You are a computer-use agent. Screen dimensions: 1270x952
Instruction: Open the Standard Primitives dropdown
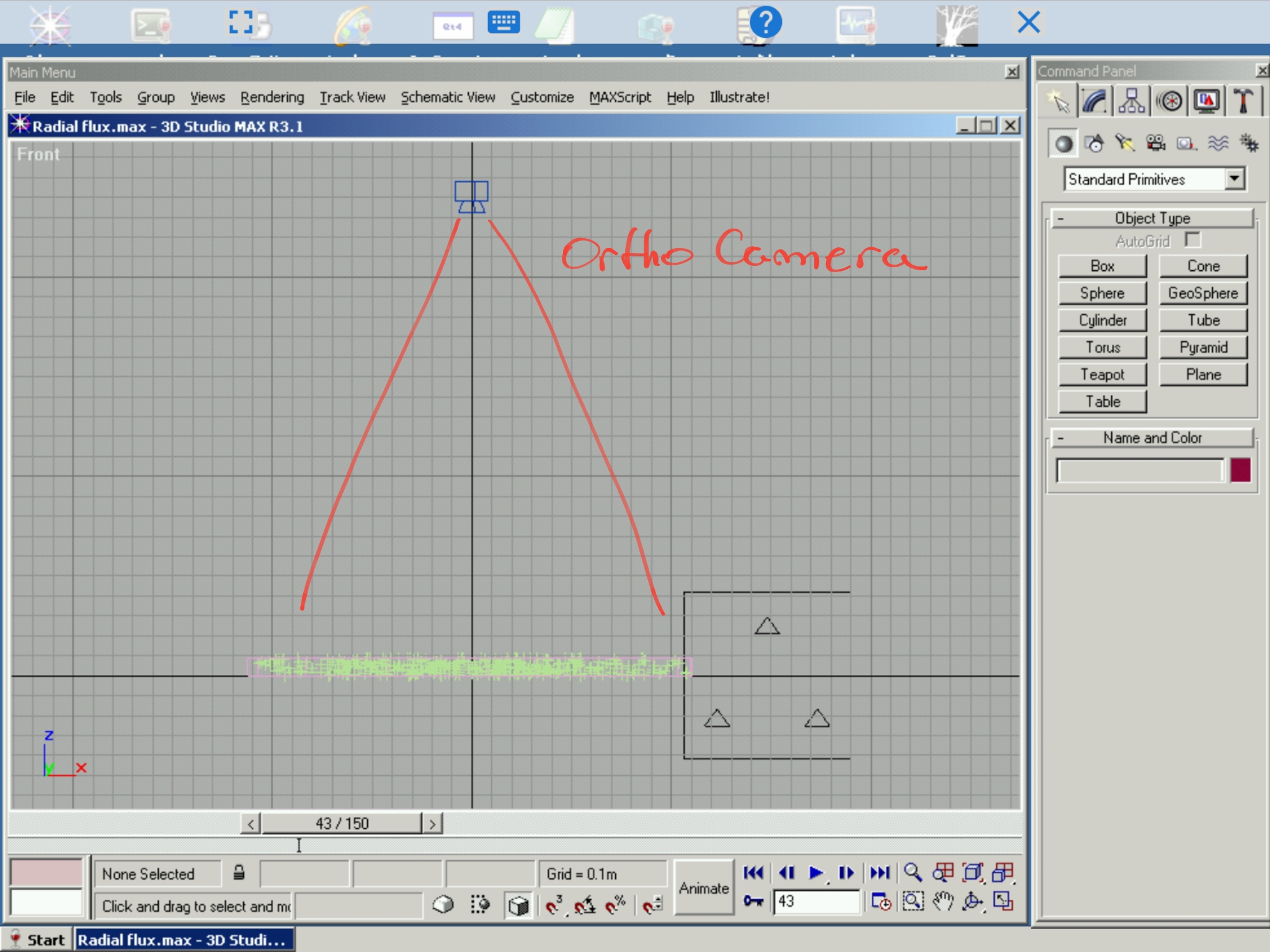[x=1234, y=179]
